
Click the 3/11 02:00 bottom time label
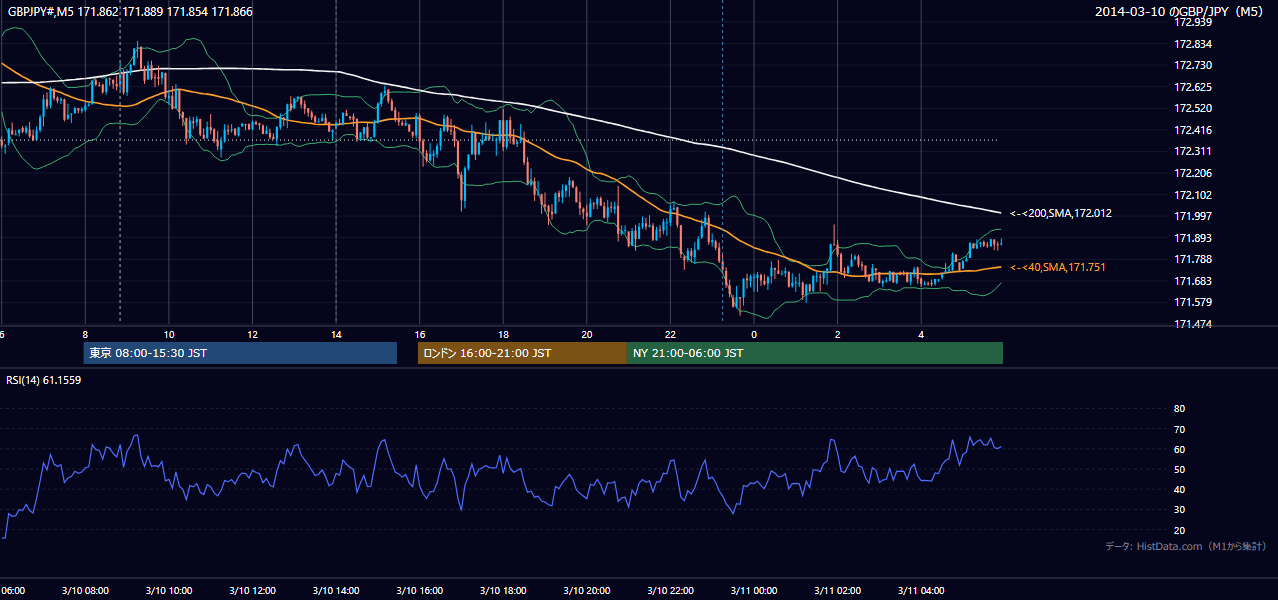click(837, 591)
